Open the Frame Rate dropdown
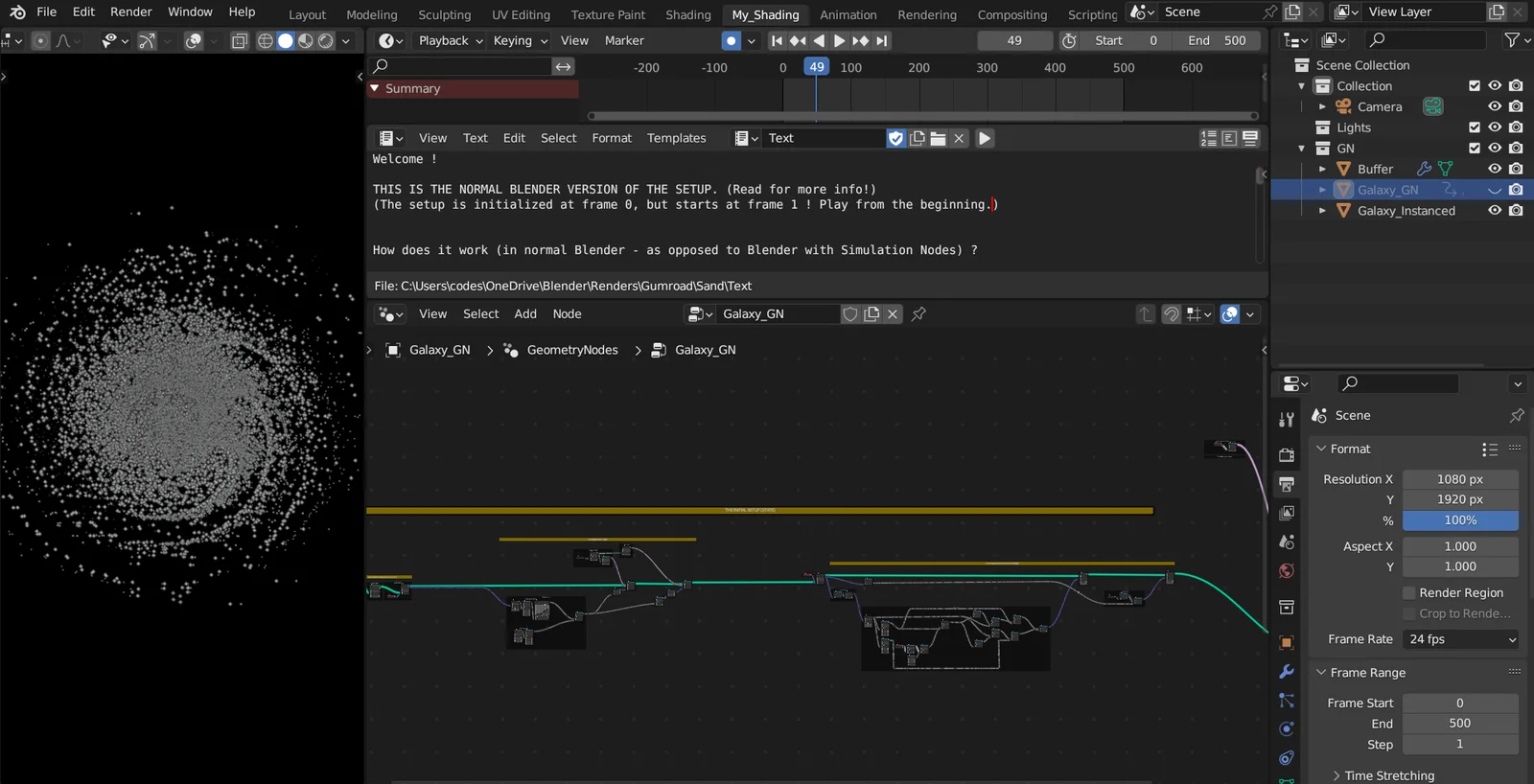1534x784 pixels. point(1461,639)
